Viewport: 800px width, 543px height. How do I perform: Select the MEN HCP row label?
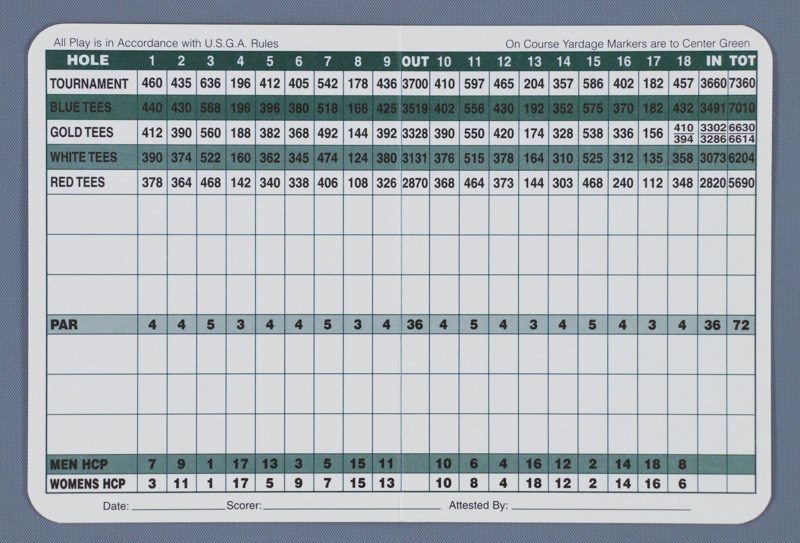coord(79,464)
